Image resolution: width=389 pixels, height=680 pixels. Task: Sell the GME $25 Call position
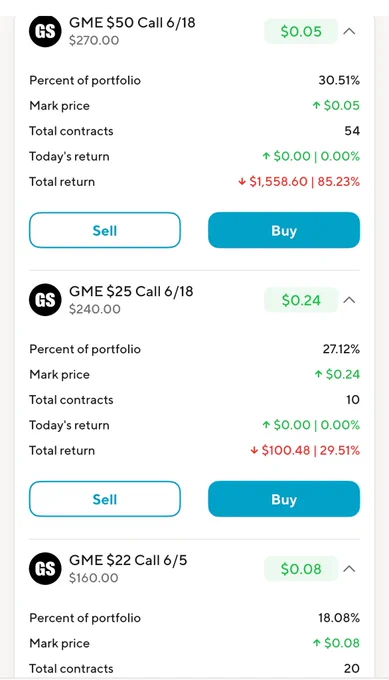coord(105,499)
